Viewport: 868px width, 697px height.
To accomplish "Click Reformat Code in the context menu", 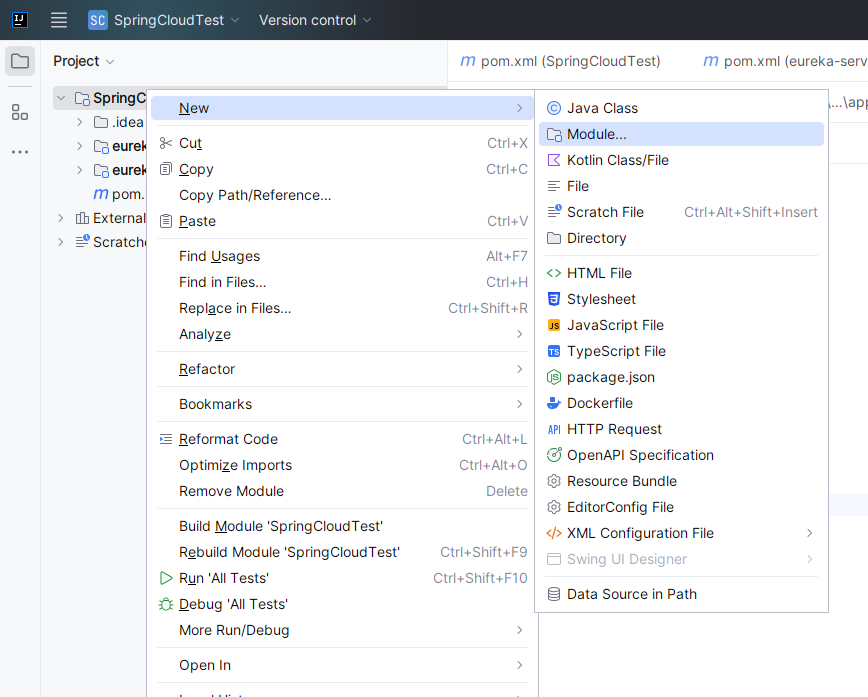I will [228, 439].
